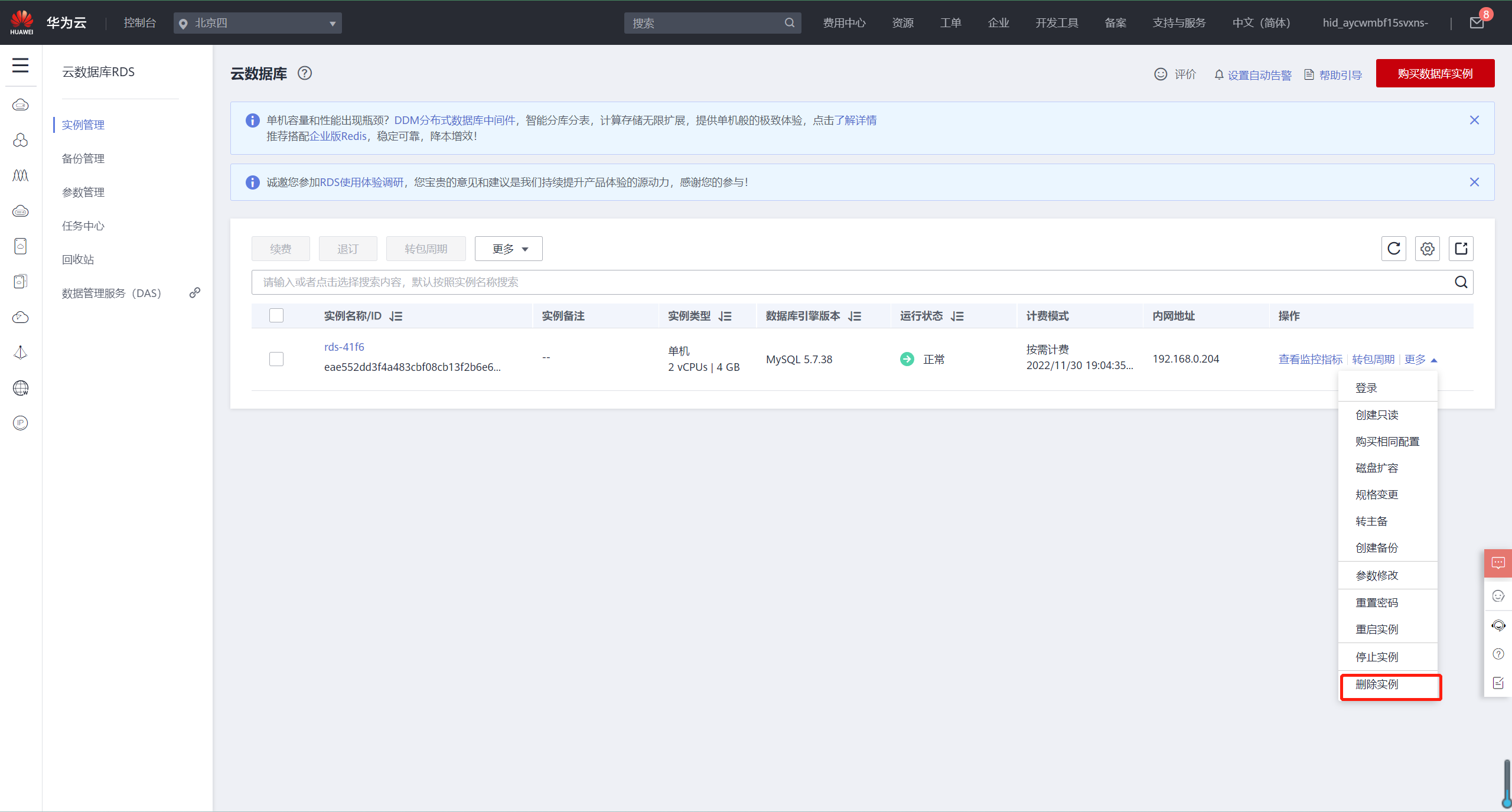Viewport: 1512px width, 812px height.
Task: Go to 备份管理 in sidebar
Action: (x=83, y=159)
